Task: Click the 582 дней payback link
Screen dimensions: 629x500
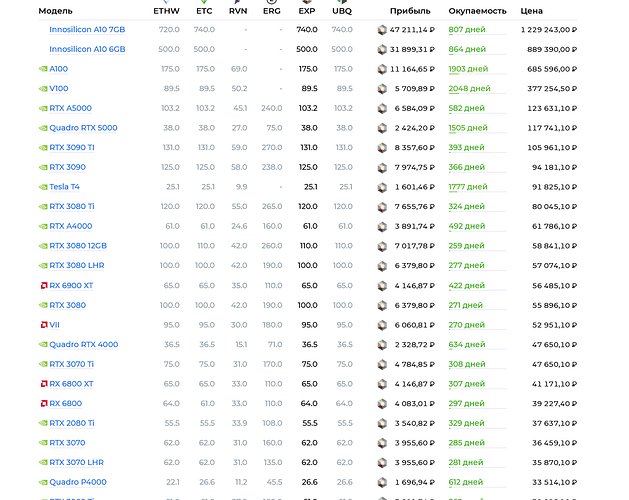Action: [467, 108]
